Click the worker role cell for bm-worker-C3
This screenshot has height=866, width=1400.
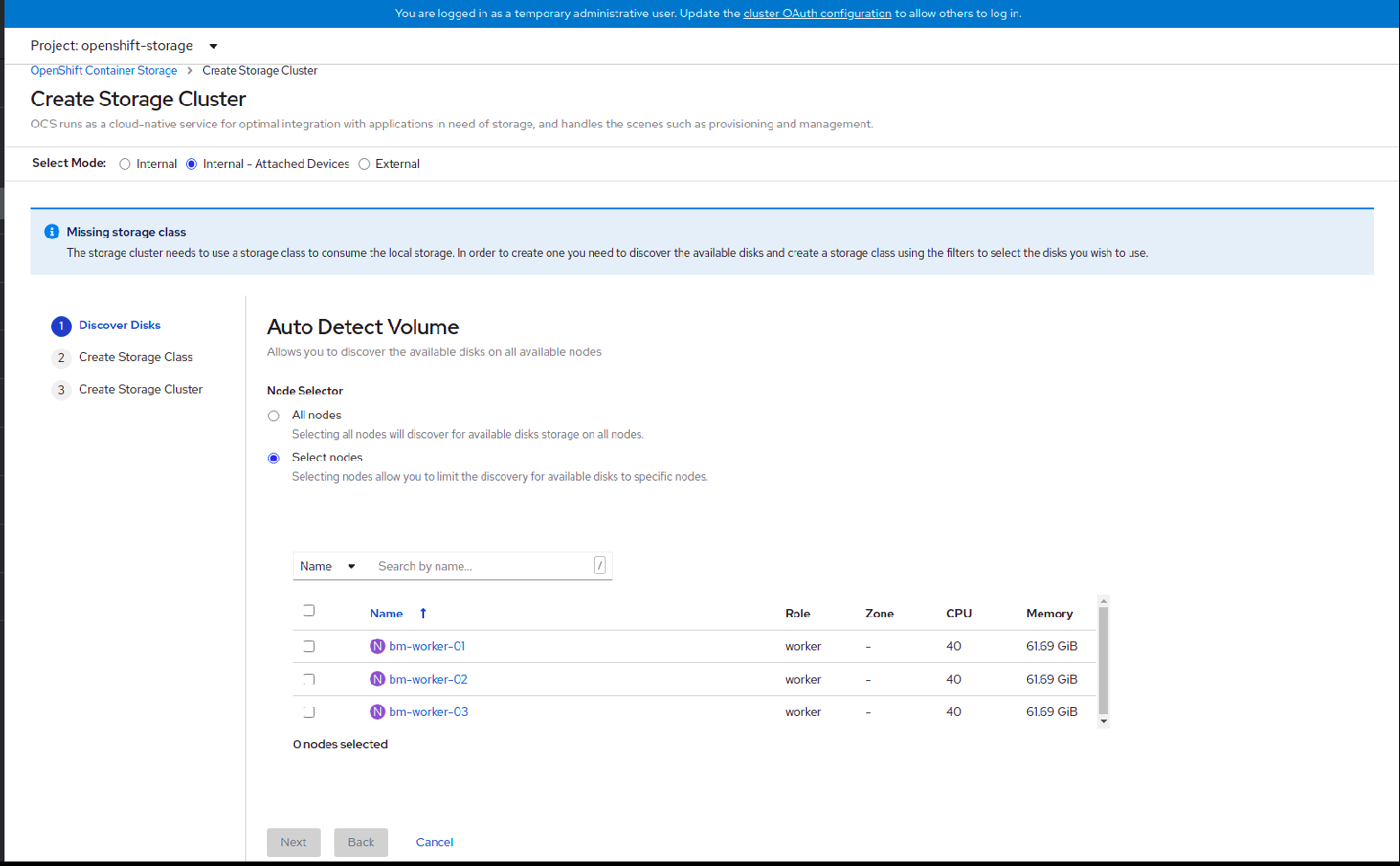pos(803,711)
